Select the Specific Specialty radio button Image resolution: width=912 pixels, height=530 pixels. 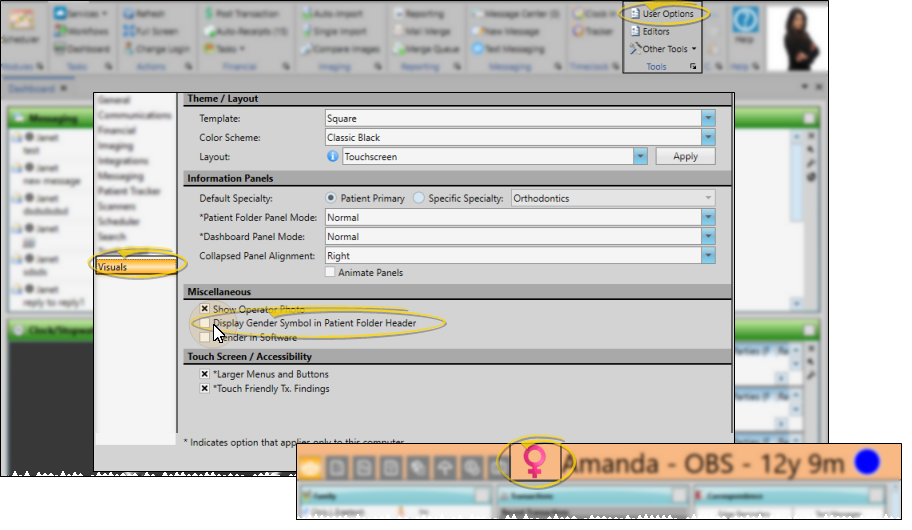(420, 198)
